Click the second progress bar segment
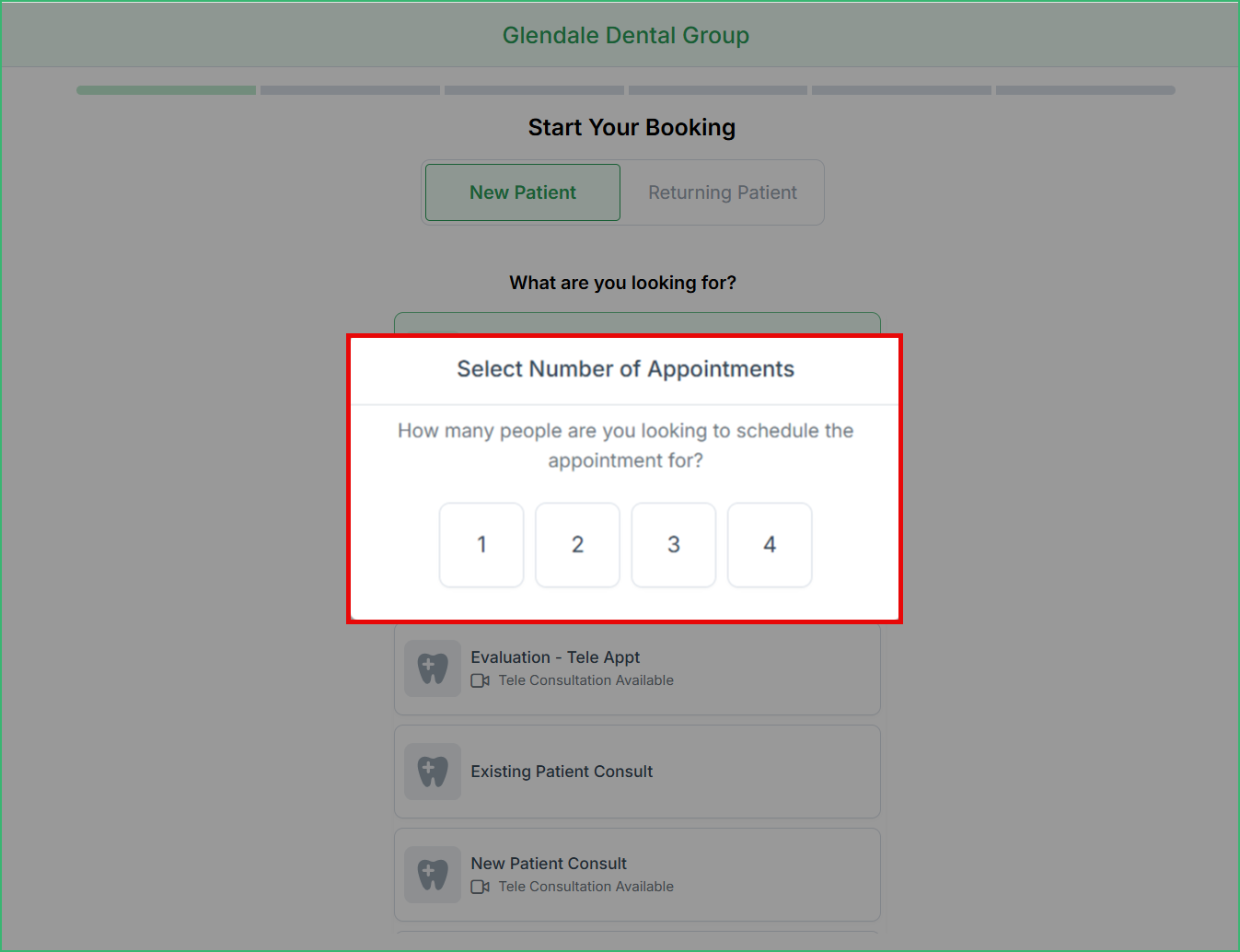Screen dimensions: 1240x952 [349, 89]
